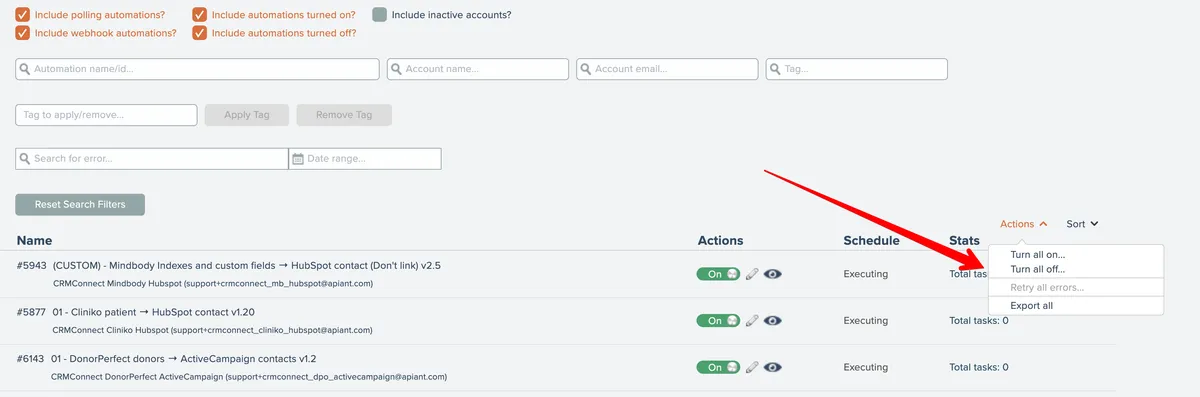Click the Apply Tag button
Screen dimensions: 1200x397
coord(247,115)
